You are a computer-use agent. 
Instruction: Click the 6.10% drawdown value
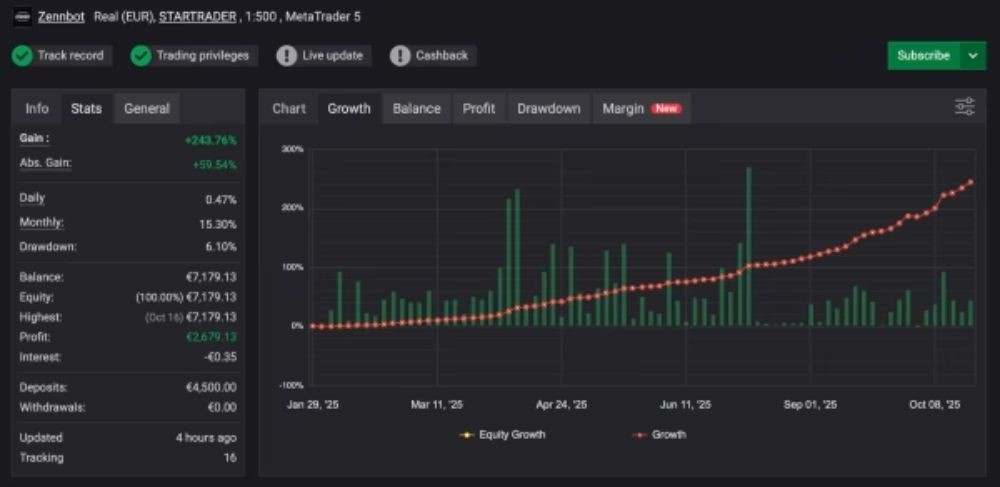coord(221,247)
